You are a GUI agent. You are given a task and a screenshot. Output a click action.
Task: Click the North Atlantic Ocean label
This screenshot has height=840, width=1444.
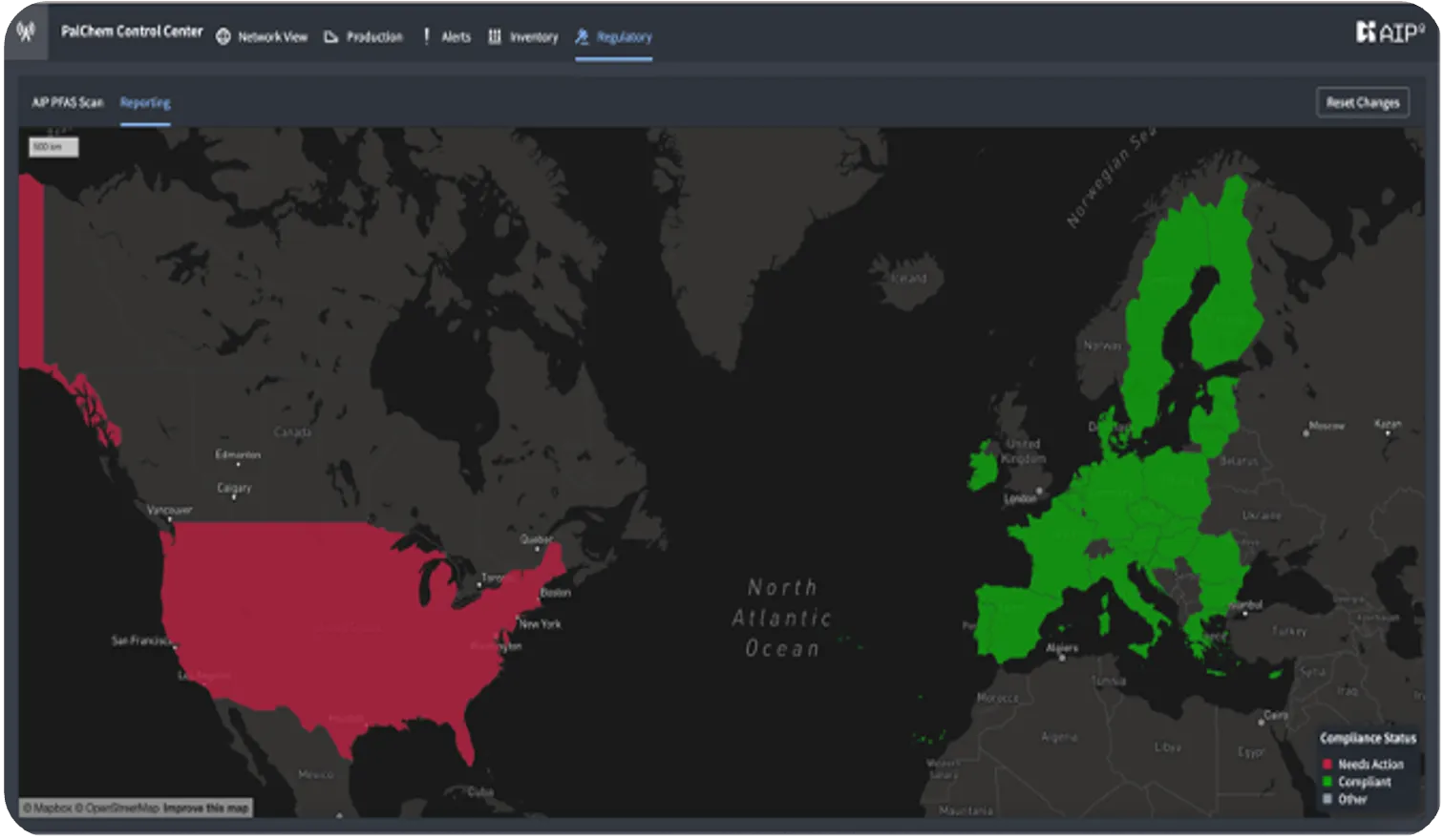[782, 618]
